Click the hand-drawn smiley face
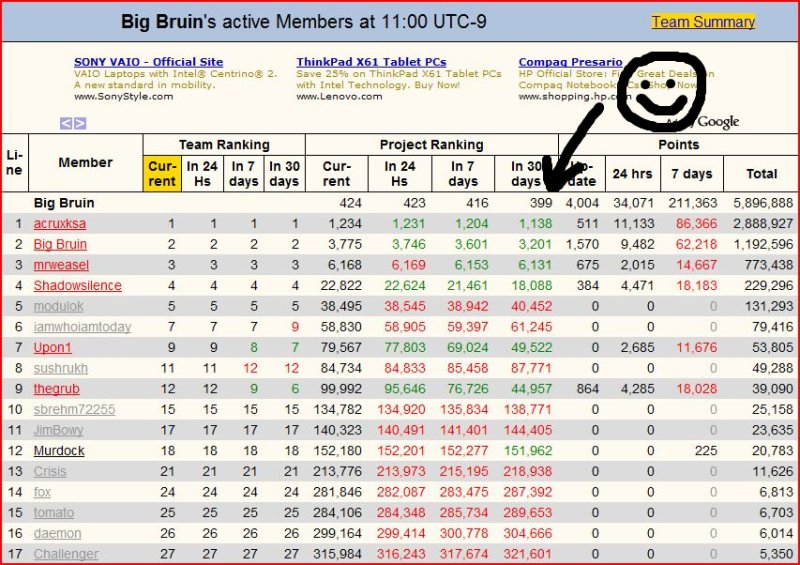800x565 pixels. pos(660,91)
